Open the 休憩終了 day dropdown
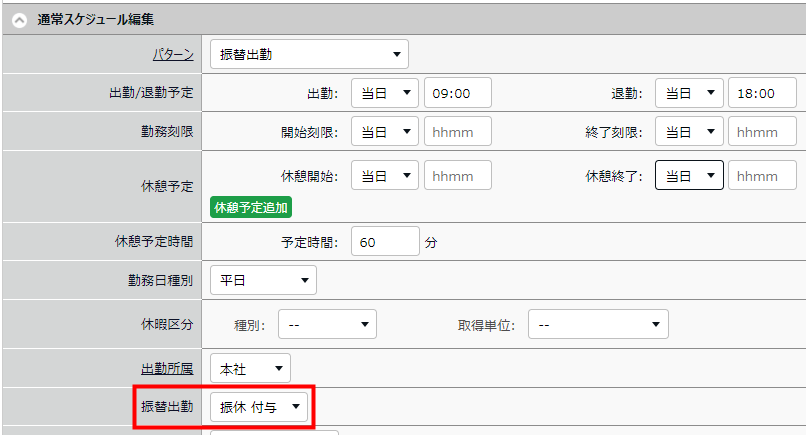806x435 pixels. point(689,175)
